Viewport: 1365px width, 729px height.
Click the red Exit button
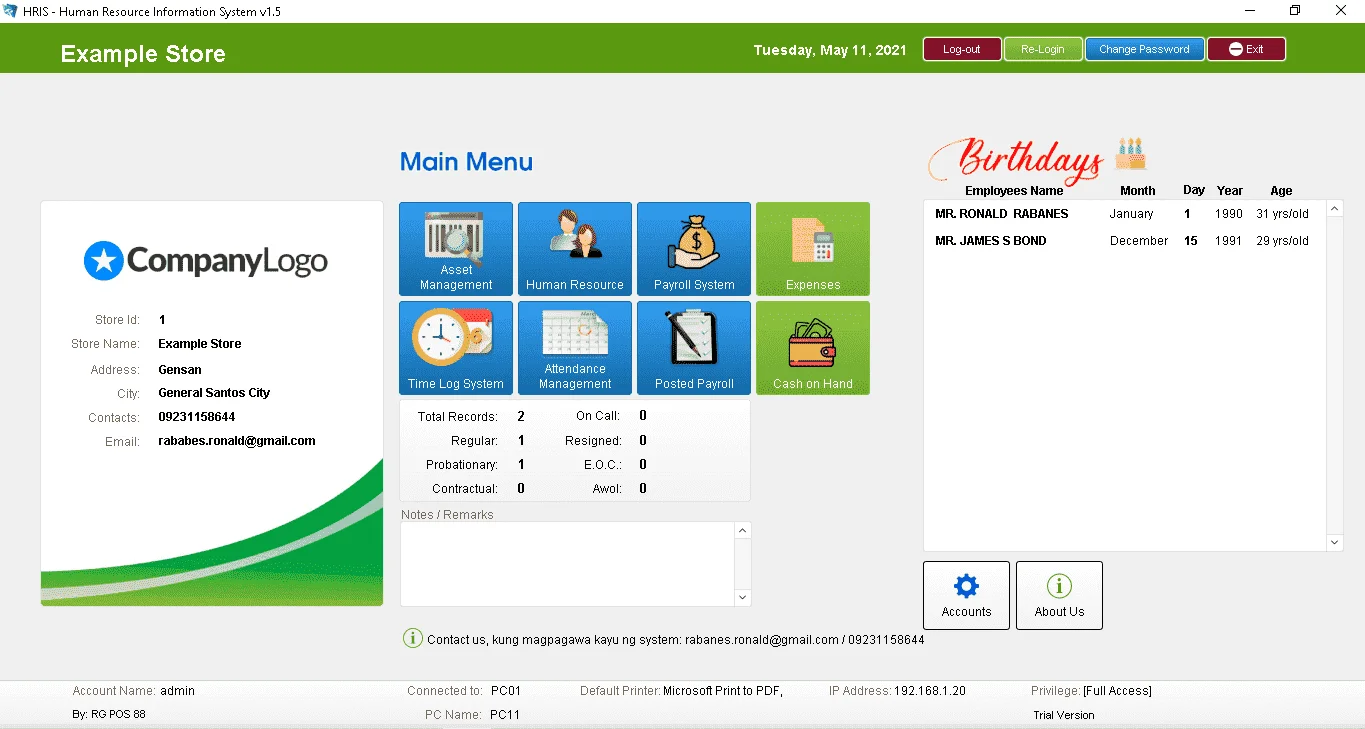pos(1246,49)
